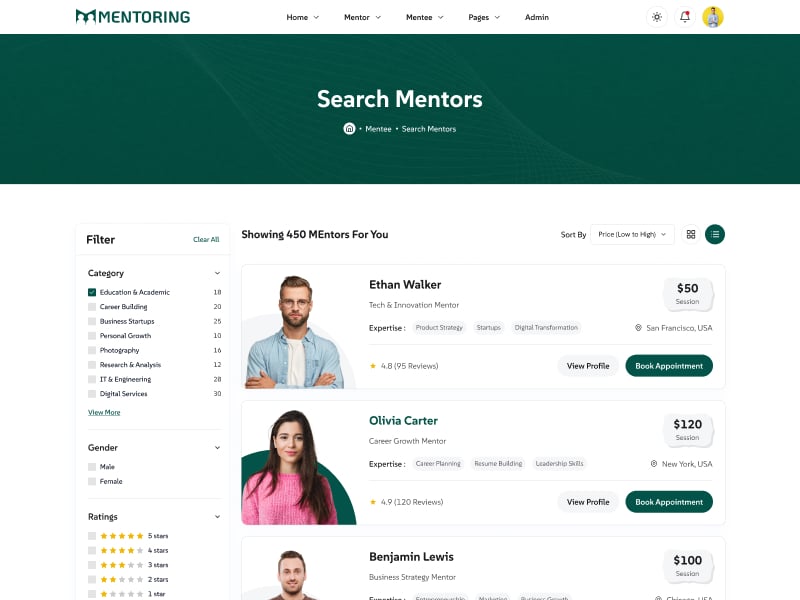
Task: Switch to list view layout
Action: (x=715, y=234)
